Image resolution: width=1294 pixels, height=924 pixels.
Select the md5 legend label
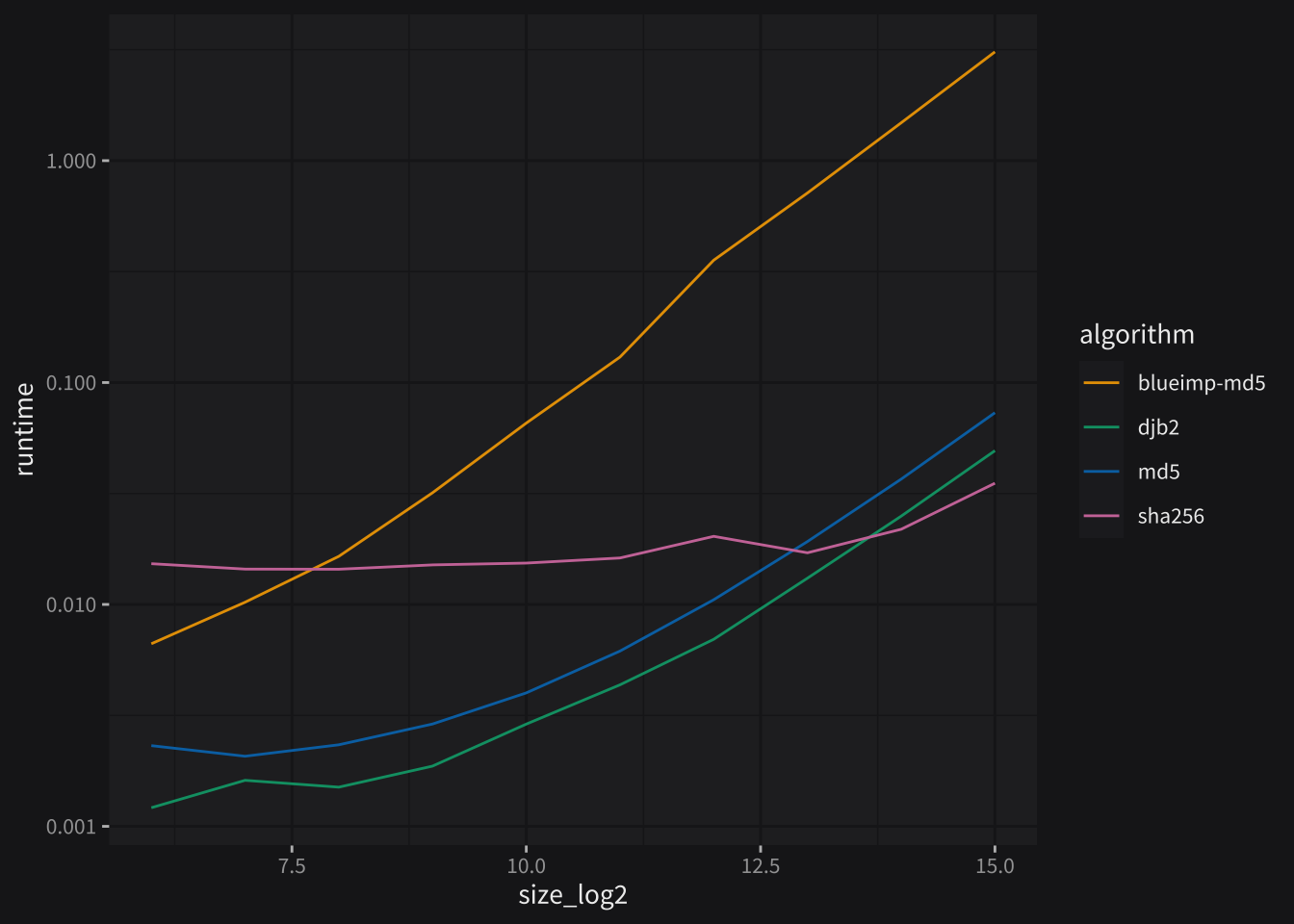(x=1158, y=472)
